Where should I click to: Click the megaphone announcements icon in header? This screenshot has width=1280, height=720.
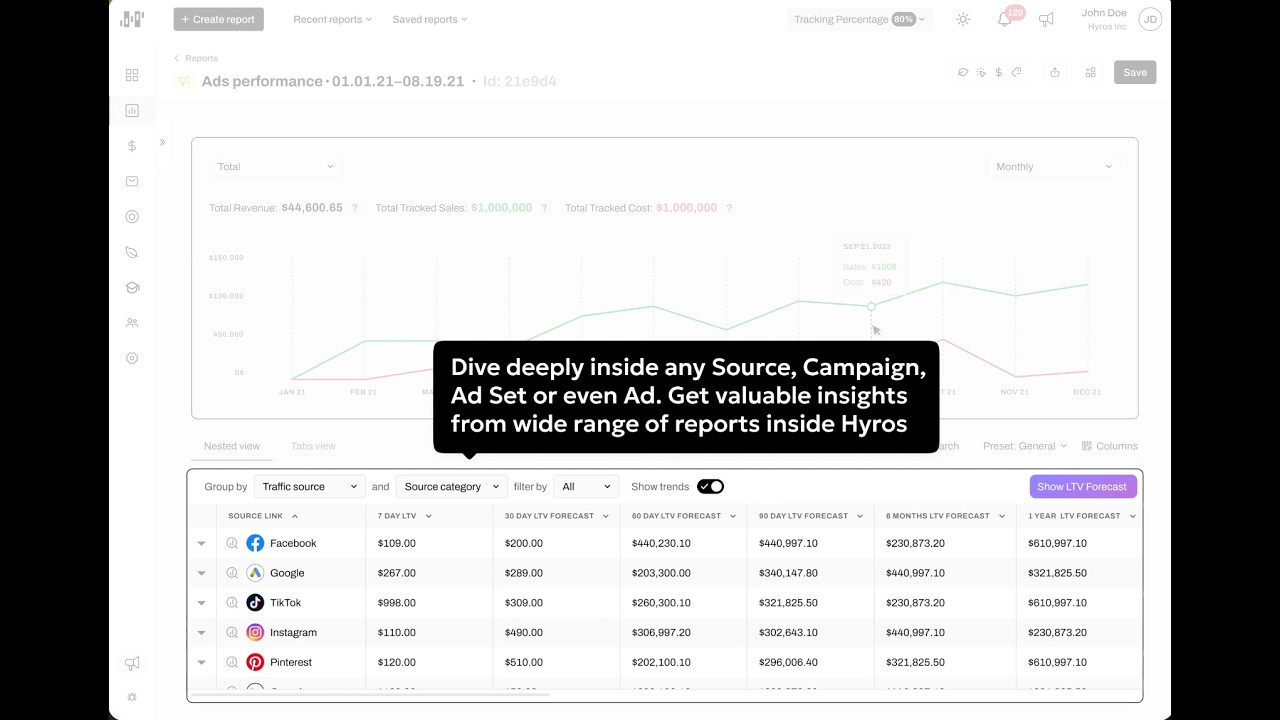(1046, 19)
